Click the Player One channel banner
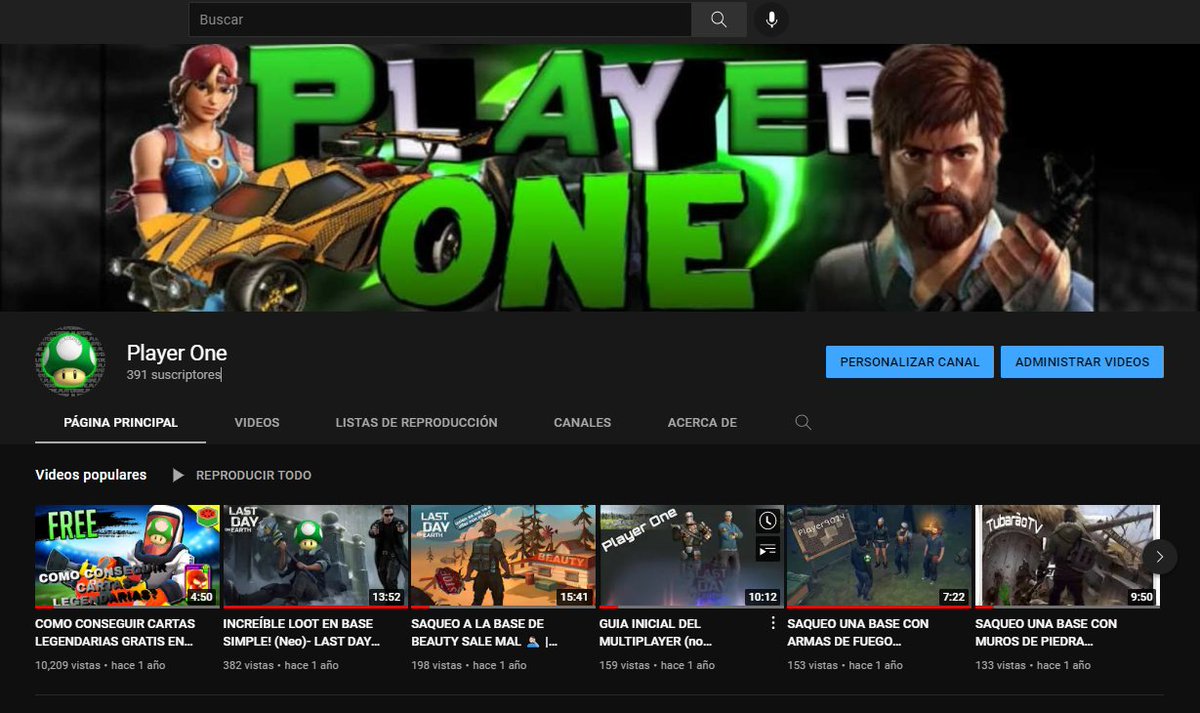1200x713 pixels. pyautogui.click(x=600, y=177)
